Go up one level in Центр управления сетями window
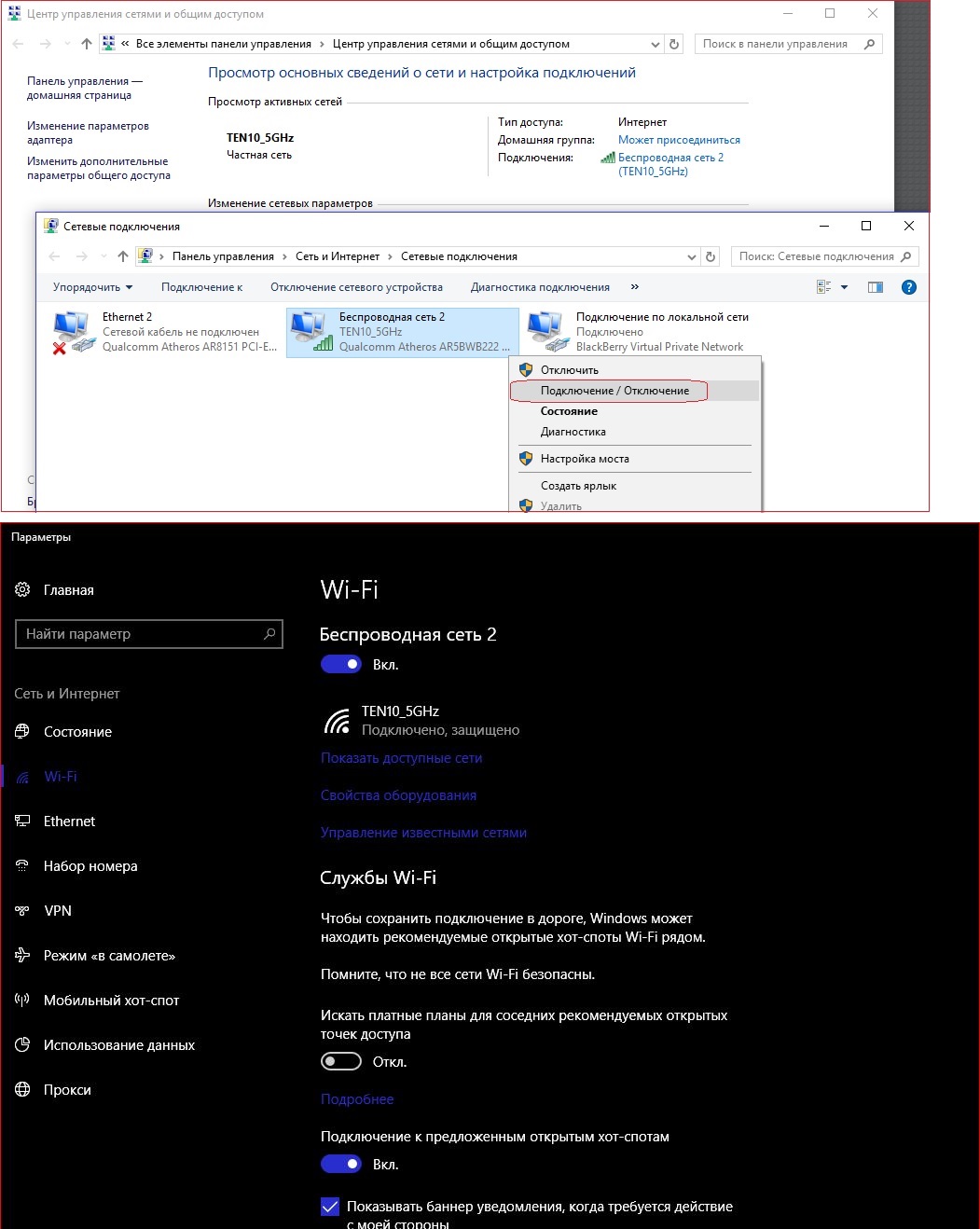 [x=87, y=44]
